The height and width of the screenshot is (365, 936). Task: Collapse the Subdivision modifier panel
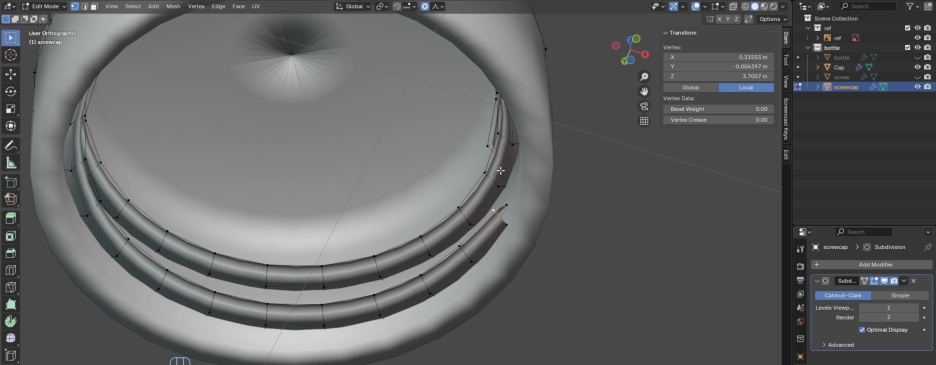[817, 281]
